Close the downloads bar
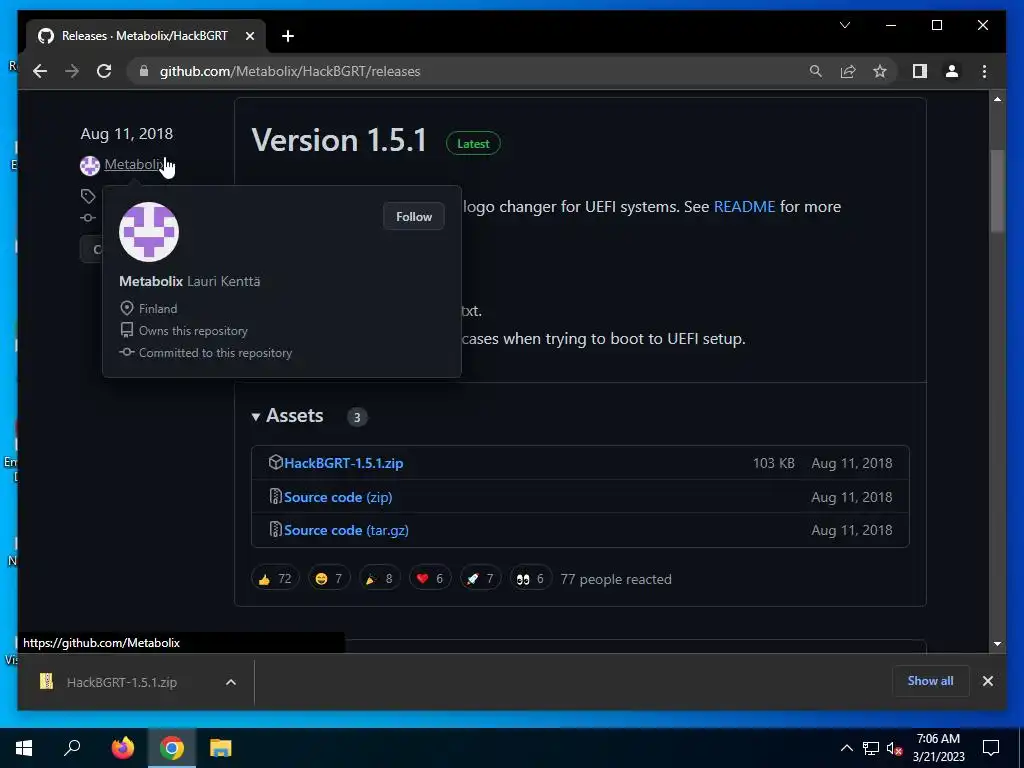Screen dimensions: 1024x768 (987, 681)
